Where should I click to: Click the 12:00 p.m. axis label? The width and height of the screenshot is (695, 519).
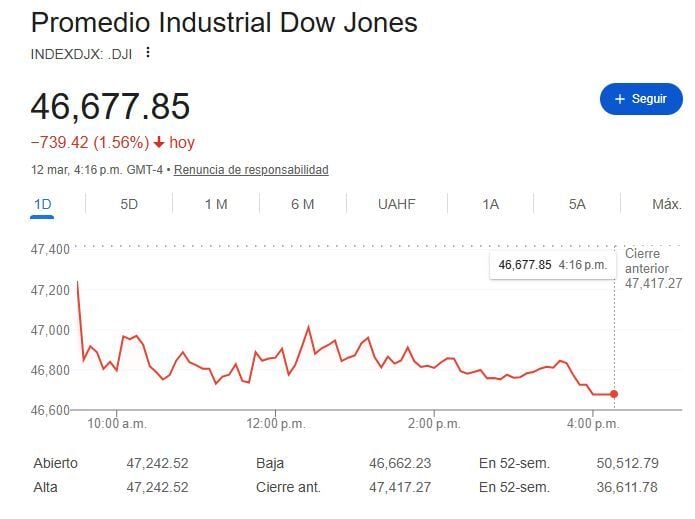coord(275,424)
